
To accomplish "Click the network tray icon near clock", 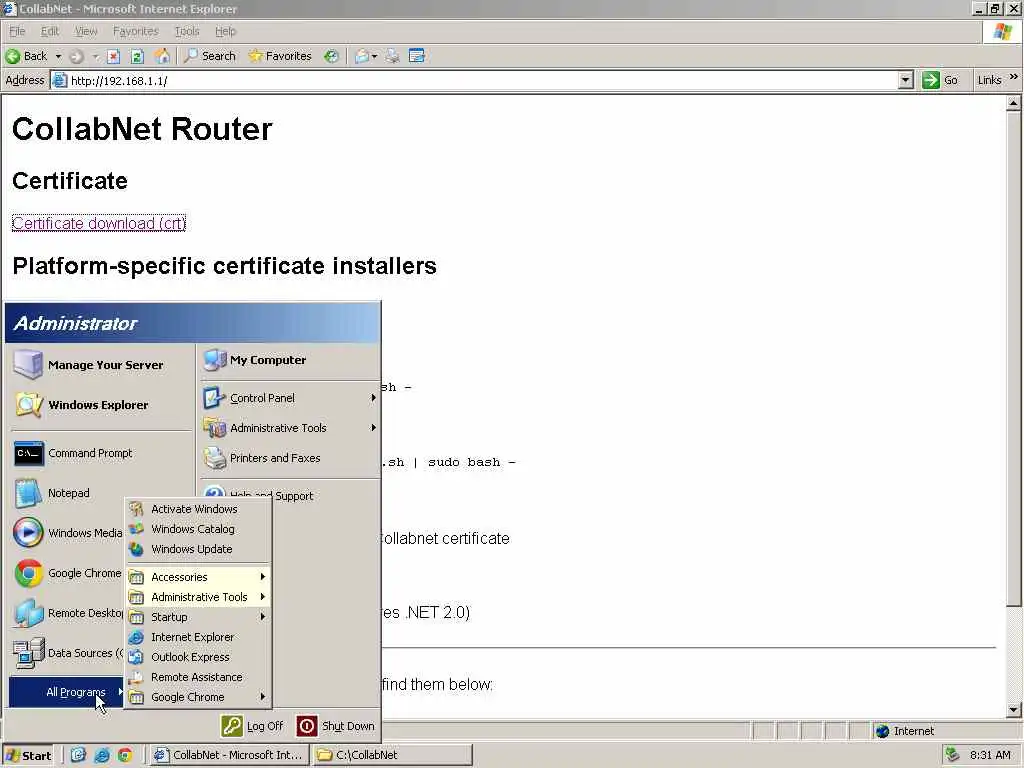I will [x=952, y=755].
